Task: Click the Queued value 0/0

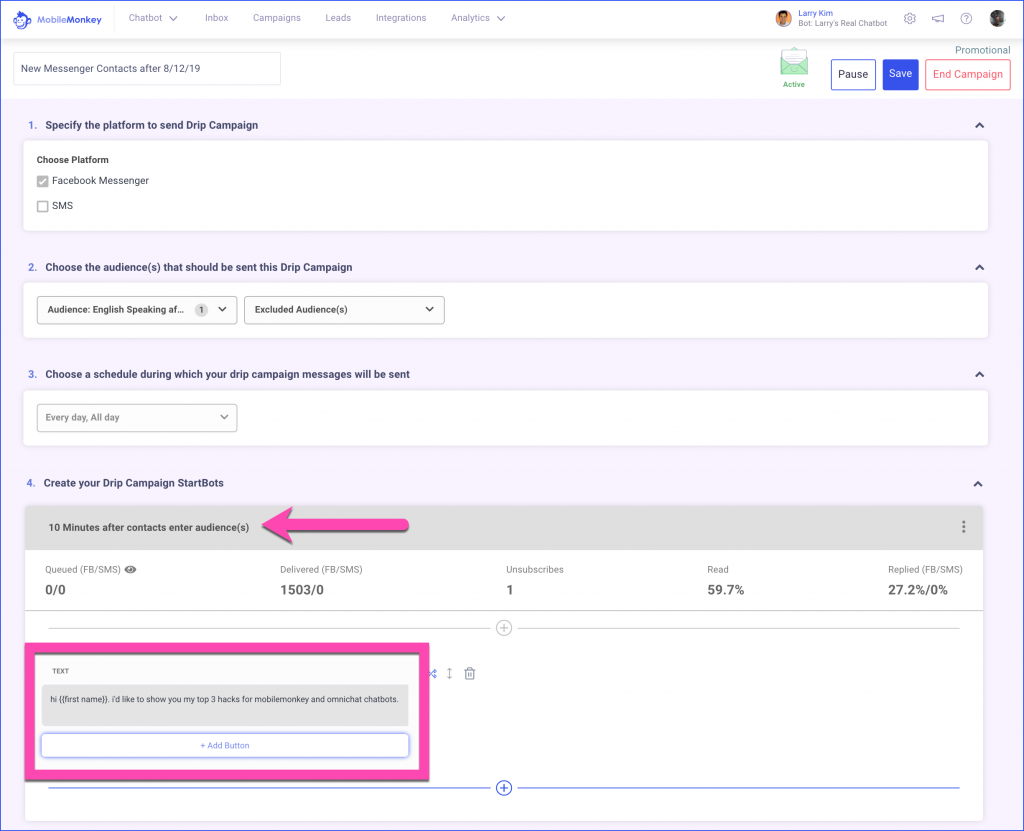Action: coord(56,590)
